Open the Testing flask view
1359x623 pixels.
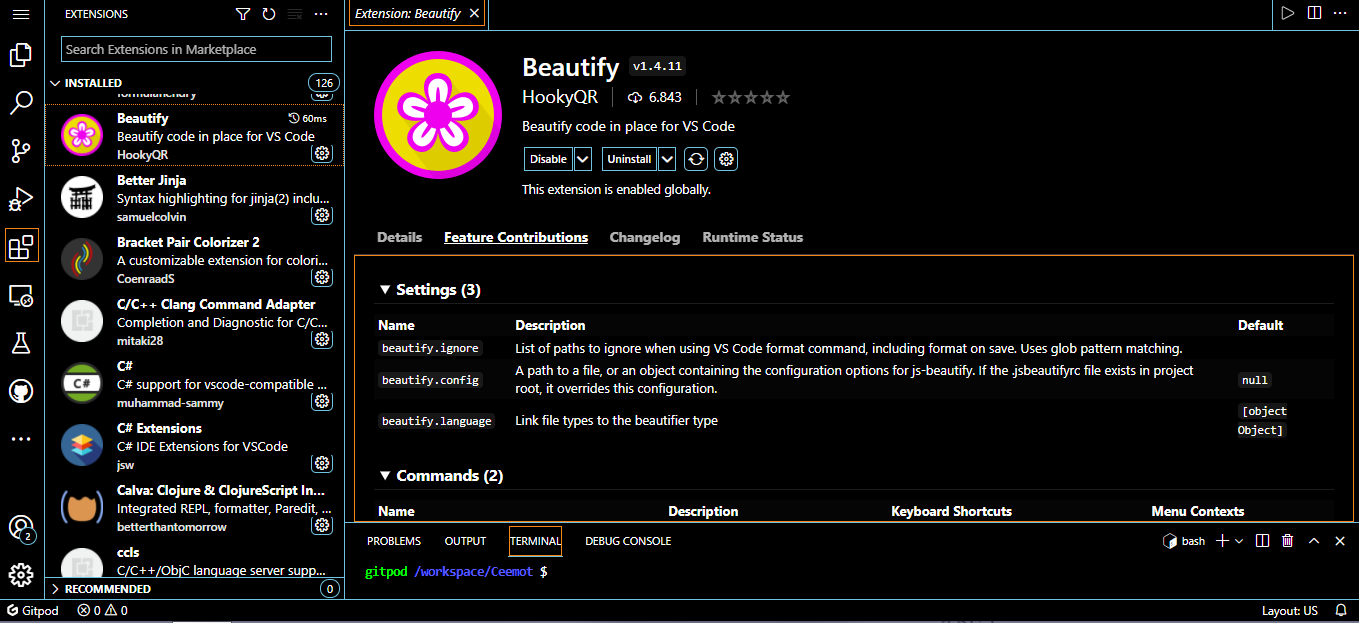click(x=21, y=343)
